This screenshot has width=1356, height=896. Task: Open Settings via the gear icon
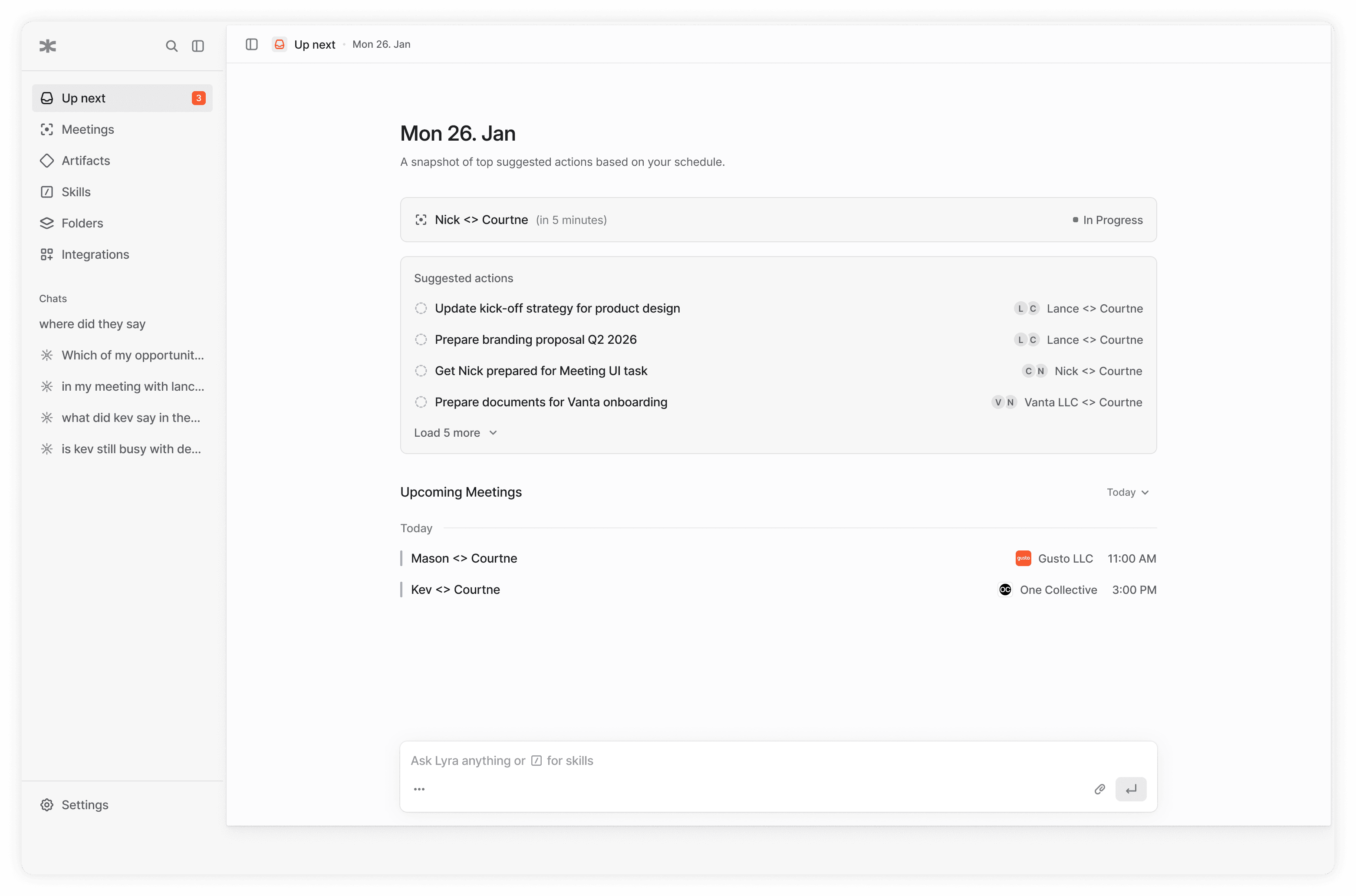47,804
